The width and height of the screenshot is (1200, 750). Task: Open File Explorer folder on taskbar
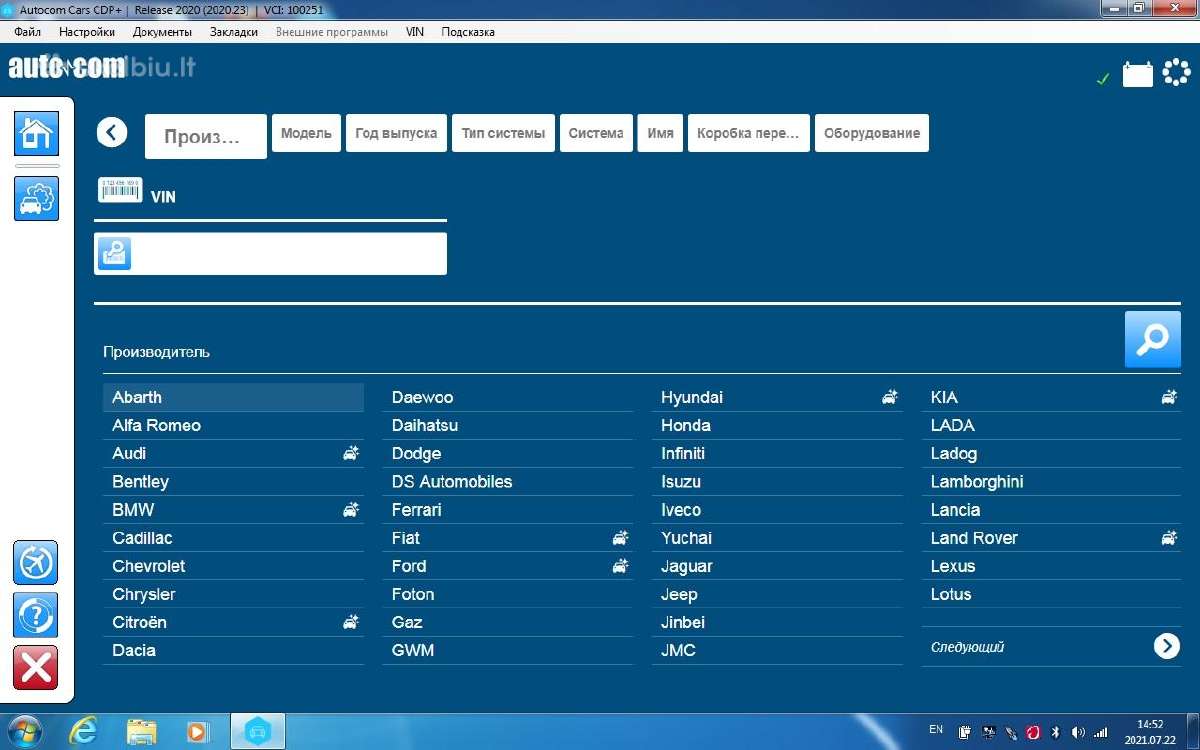click(141, 732)
